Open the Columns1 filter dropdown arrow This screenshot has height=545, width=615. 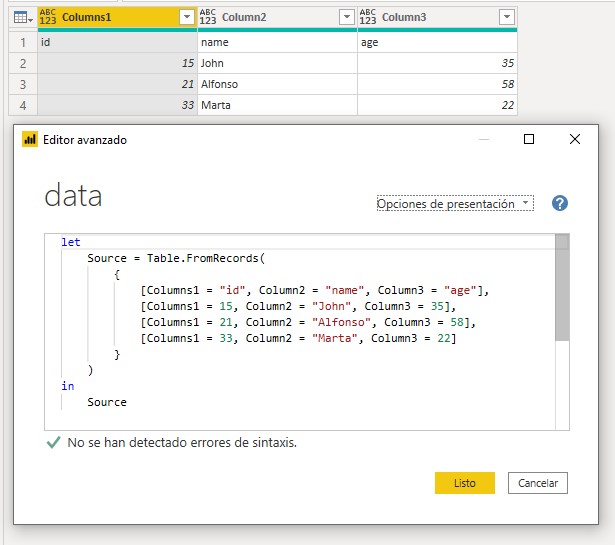(187, 17)
